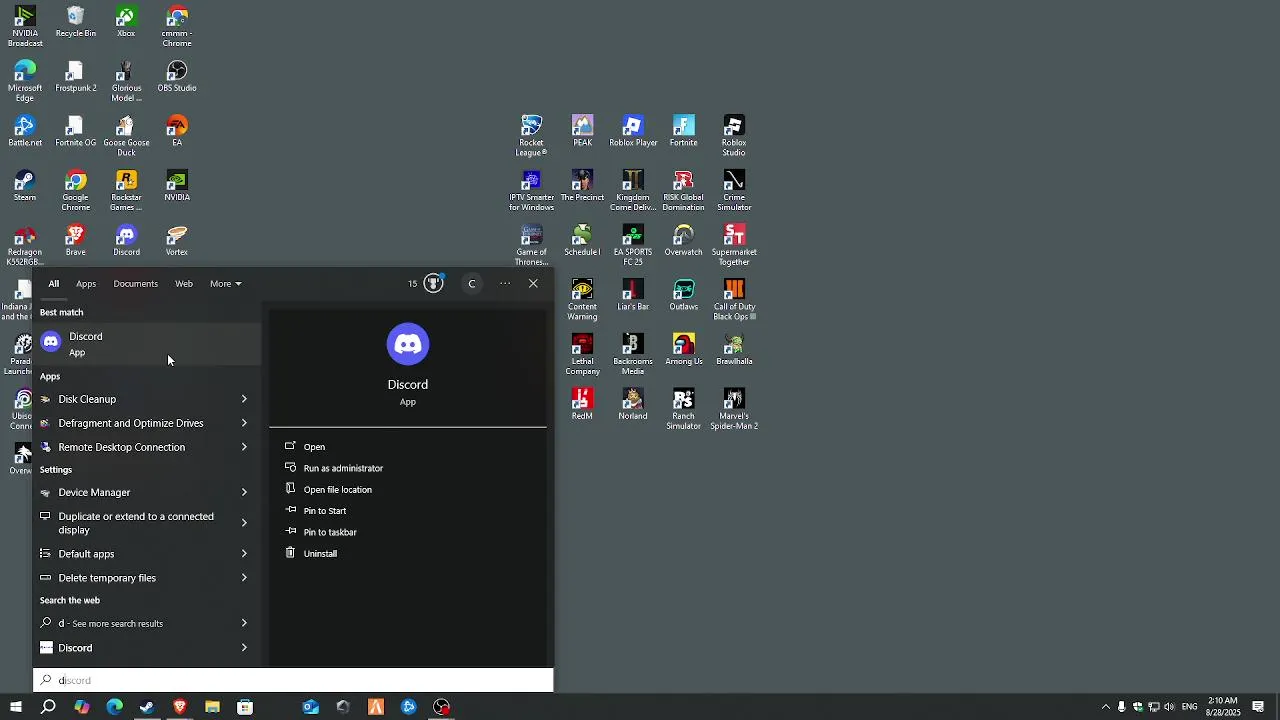Image resolution: width=1280 pixels, height=720 pixels.
Task: Select OBS Studio desktop icon
Action: (177, 77)
